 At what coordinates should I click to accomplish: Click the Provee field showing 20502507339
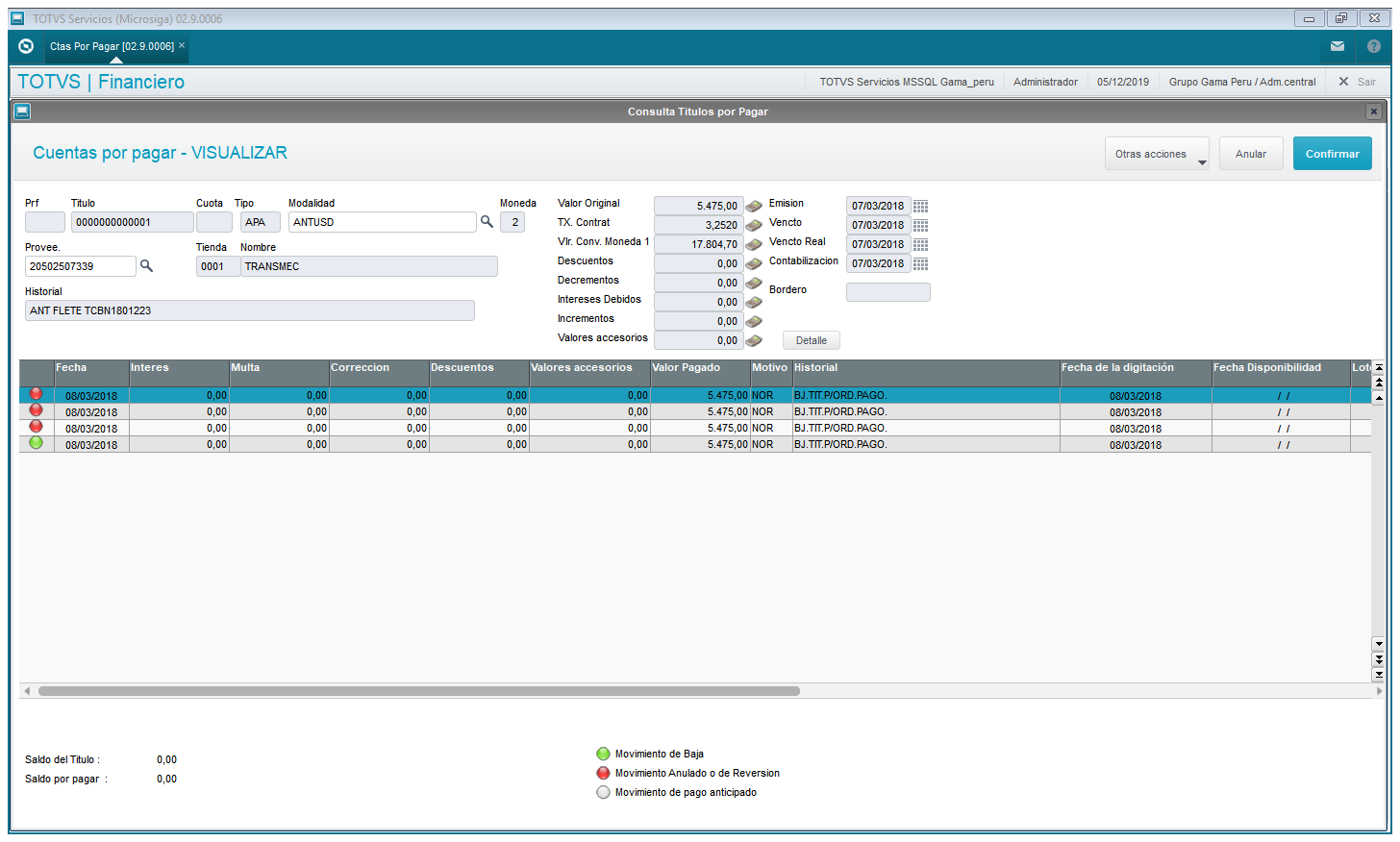[x=81, y=266]
